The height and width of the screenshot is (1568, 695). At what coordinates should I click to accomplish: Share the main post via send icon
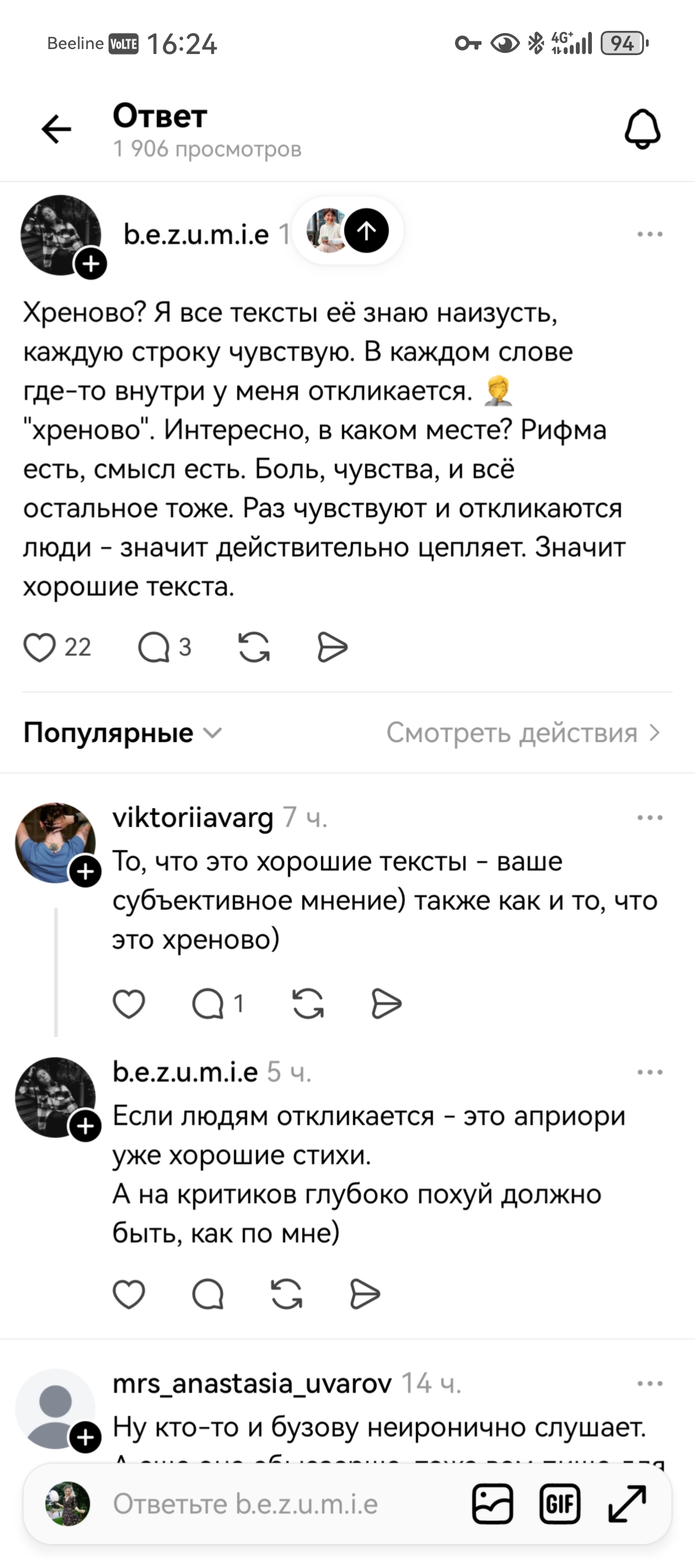click(332, 647)
